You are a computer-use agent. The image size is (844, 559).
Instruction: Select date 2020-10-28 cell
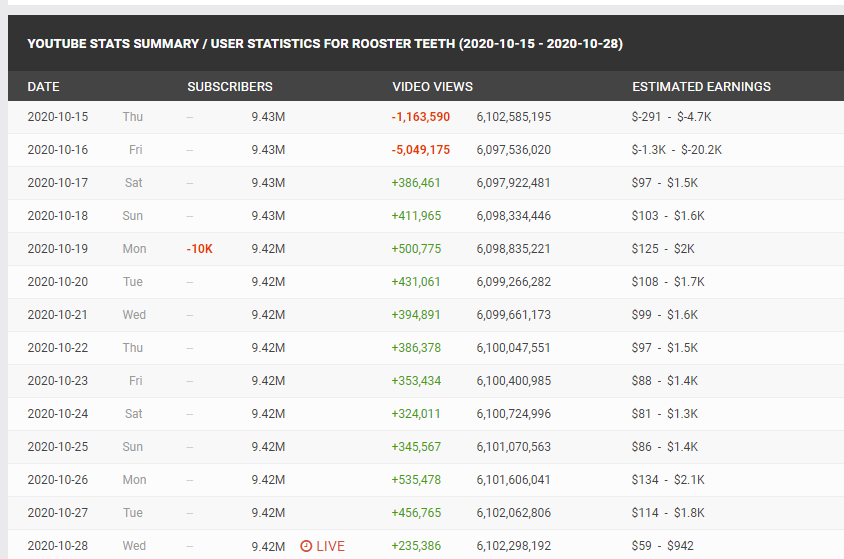click(x=58, y=546)
